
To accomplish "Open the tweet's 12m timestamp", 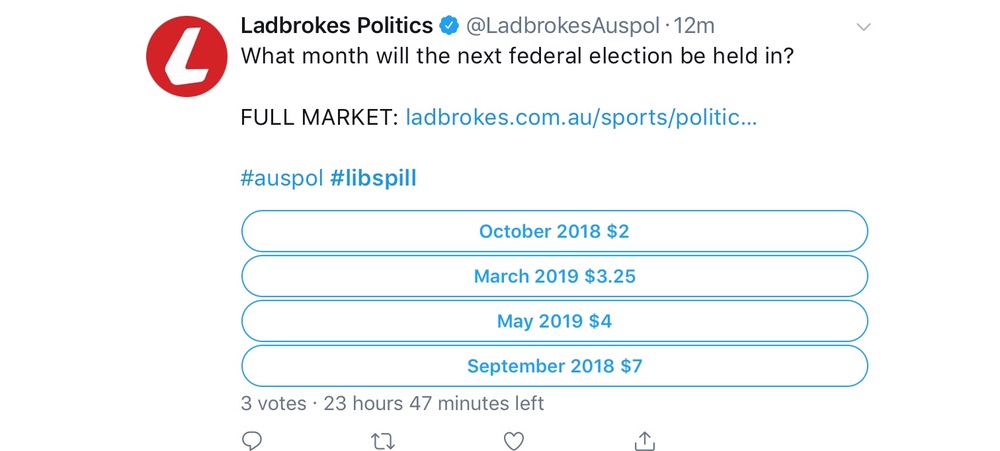I will (x=696, y=26).
